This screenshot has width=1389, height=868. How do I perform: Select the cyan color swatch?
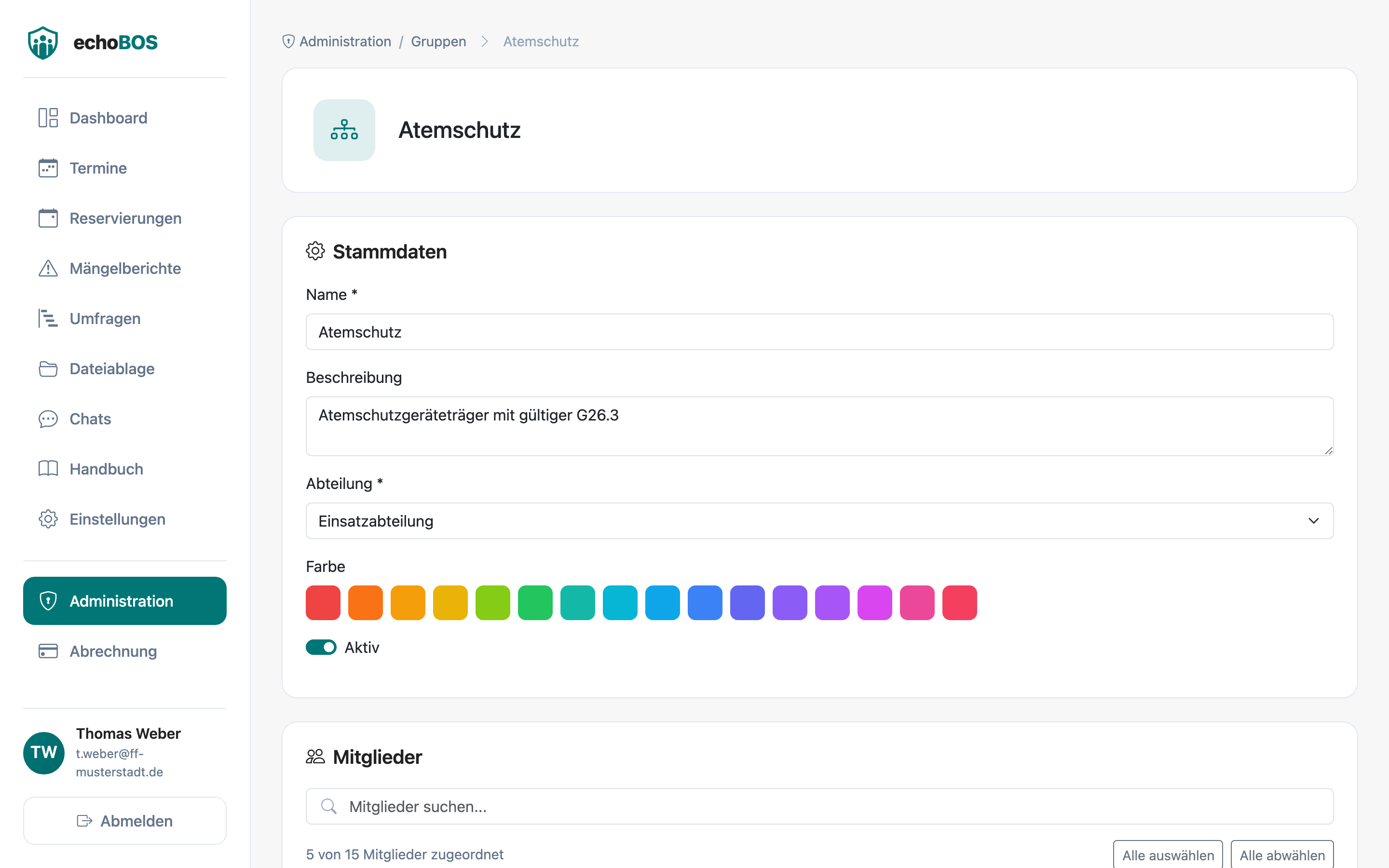(620, 603)
